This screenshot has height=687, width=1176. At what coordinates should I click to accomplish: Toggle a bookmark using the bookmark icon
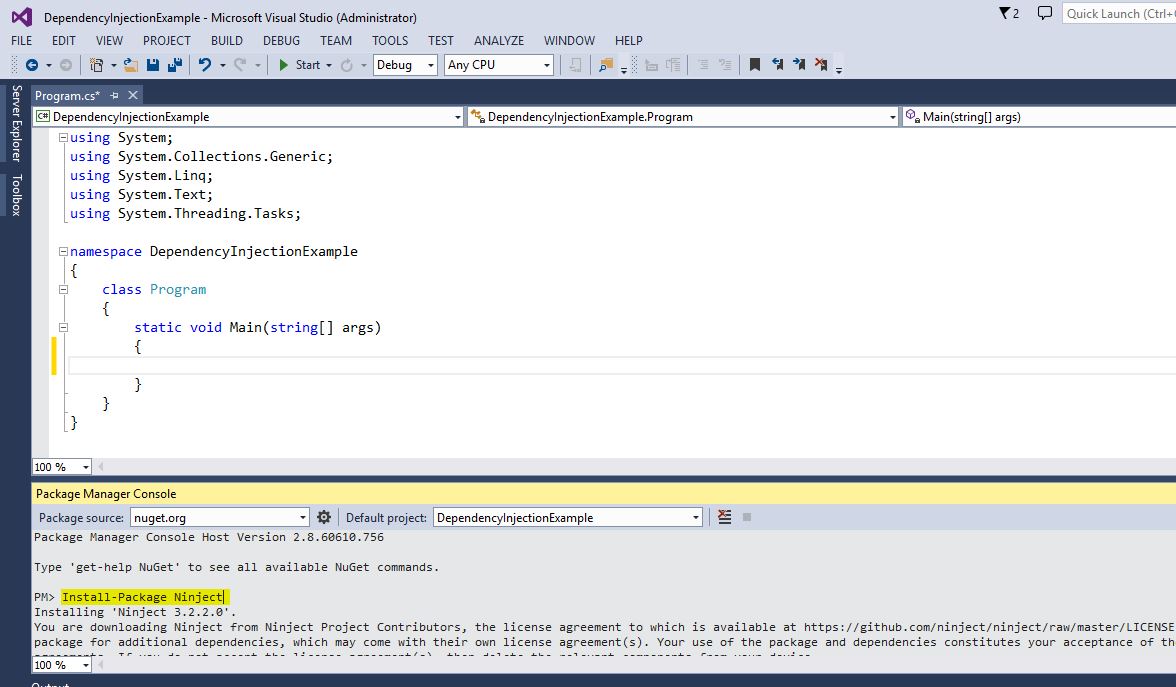point(755,64)
